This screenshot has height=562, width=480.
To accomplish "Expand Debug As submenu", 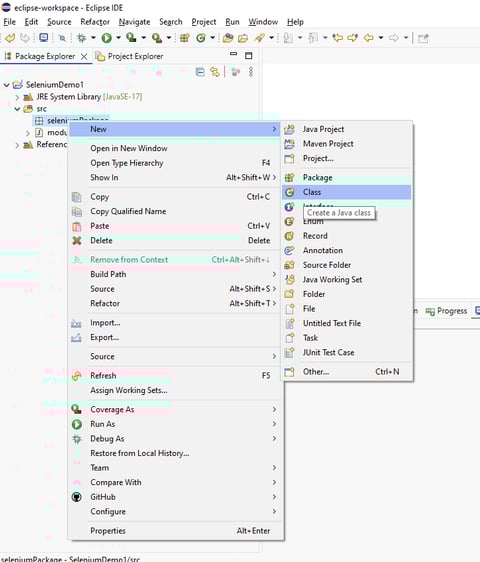I will (x=175, y=439).
